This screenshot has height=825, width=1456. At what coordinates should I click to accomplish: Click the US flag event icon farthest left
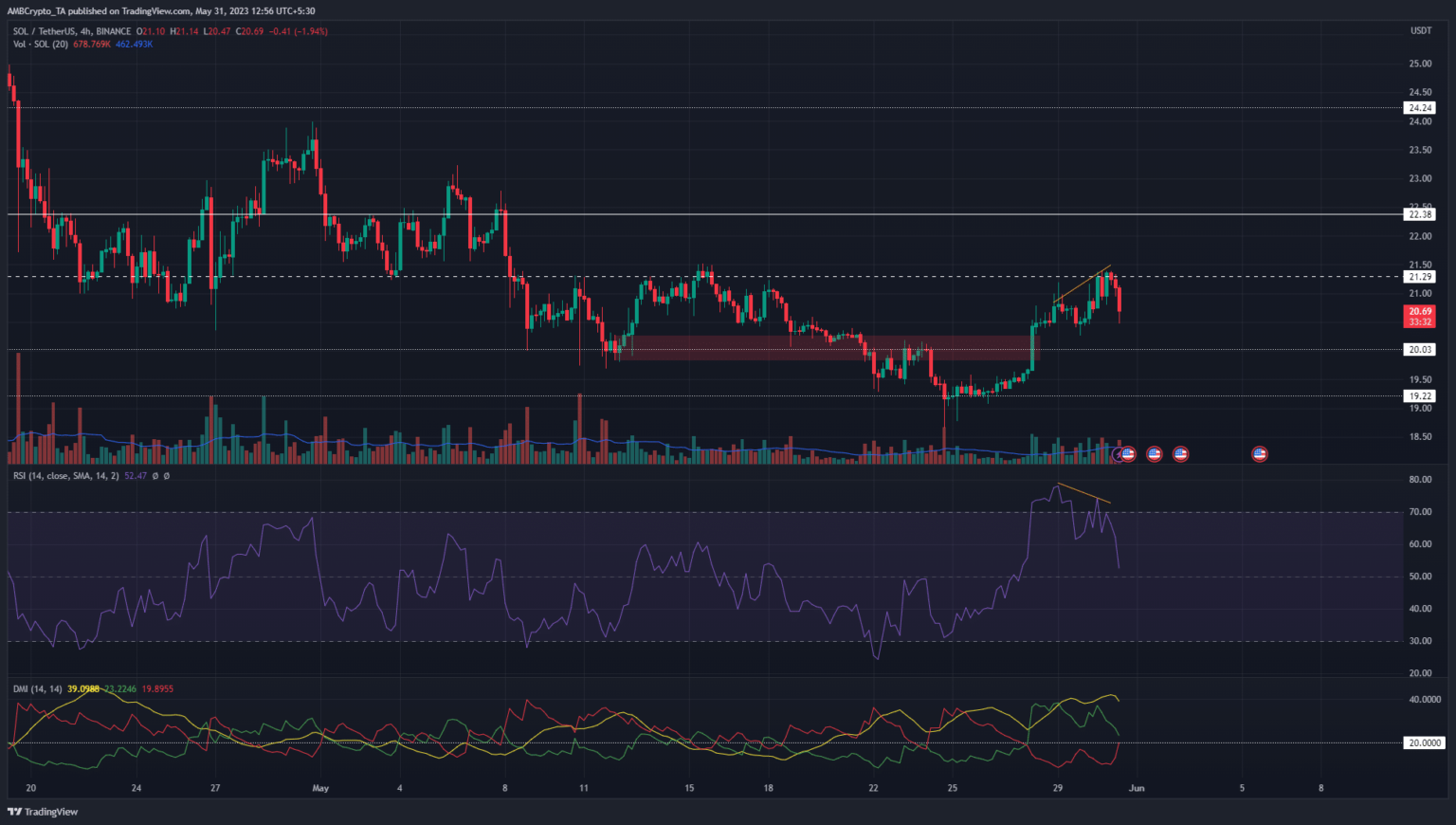pyautogui.click(x=1128, y=454)
